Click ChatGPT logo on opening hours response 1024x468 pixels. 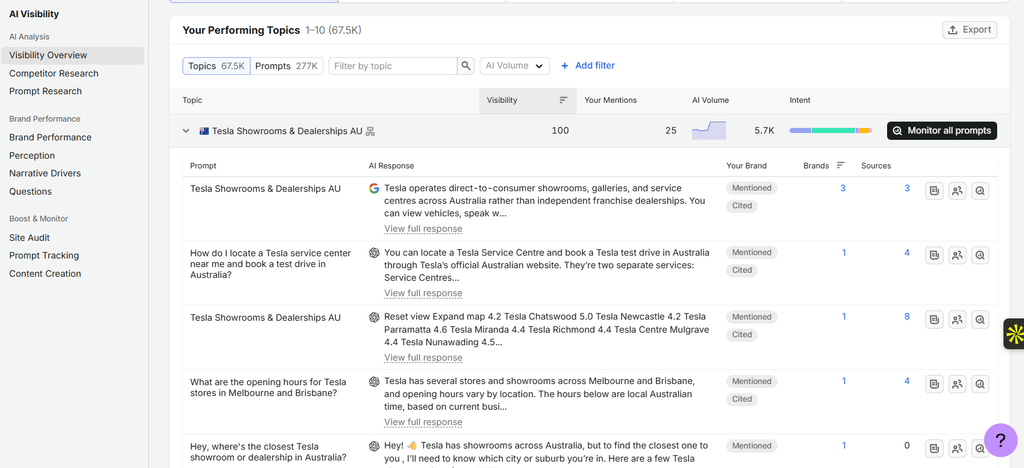pyautogui.click(x=374, y=382)
